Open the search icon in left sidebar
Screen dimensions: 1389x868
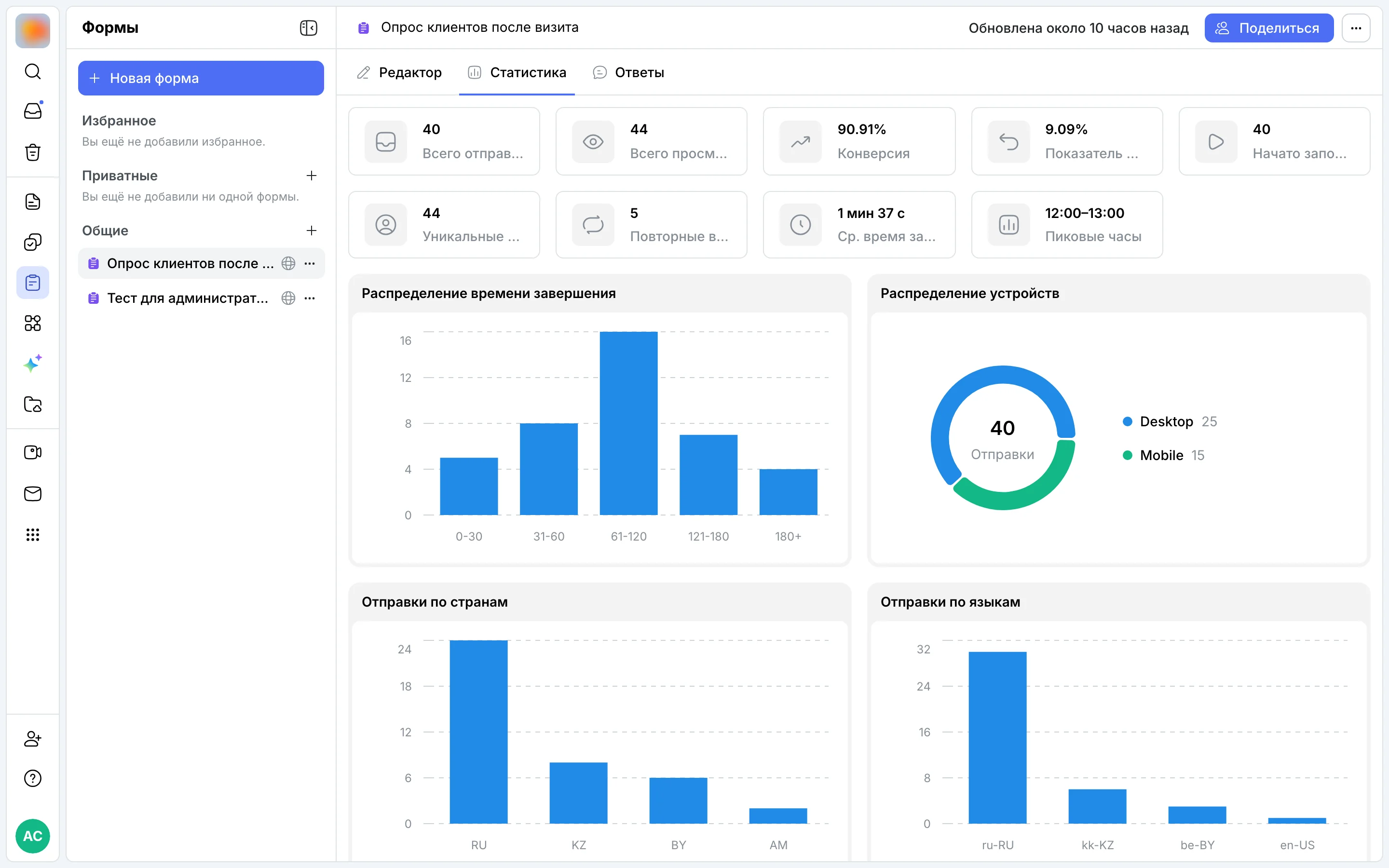(33, 71)
